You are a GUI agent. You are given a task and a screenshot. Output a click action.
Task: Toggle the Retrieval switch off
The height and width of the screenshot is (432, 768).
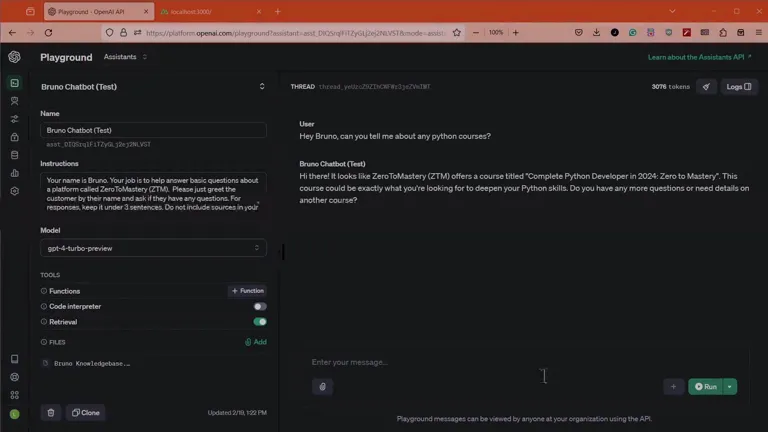pos(260,322)
